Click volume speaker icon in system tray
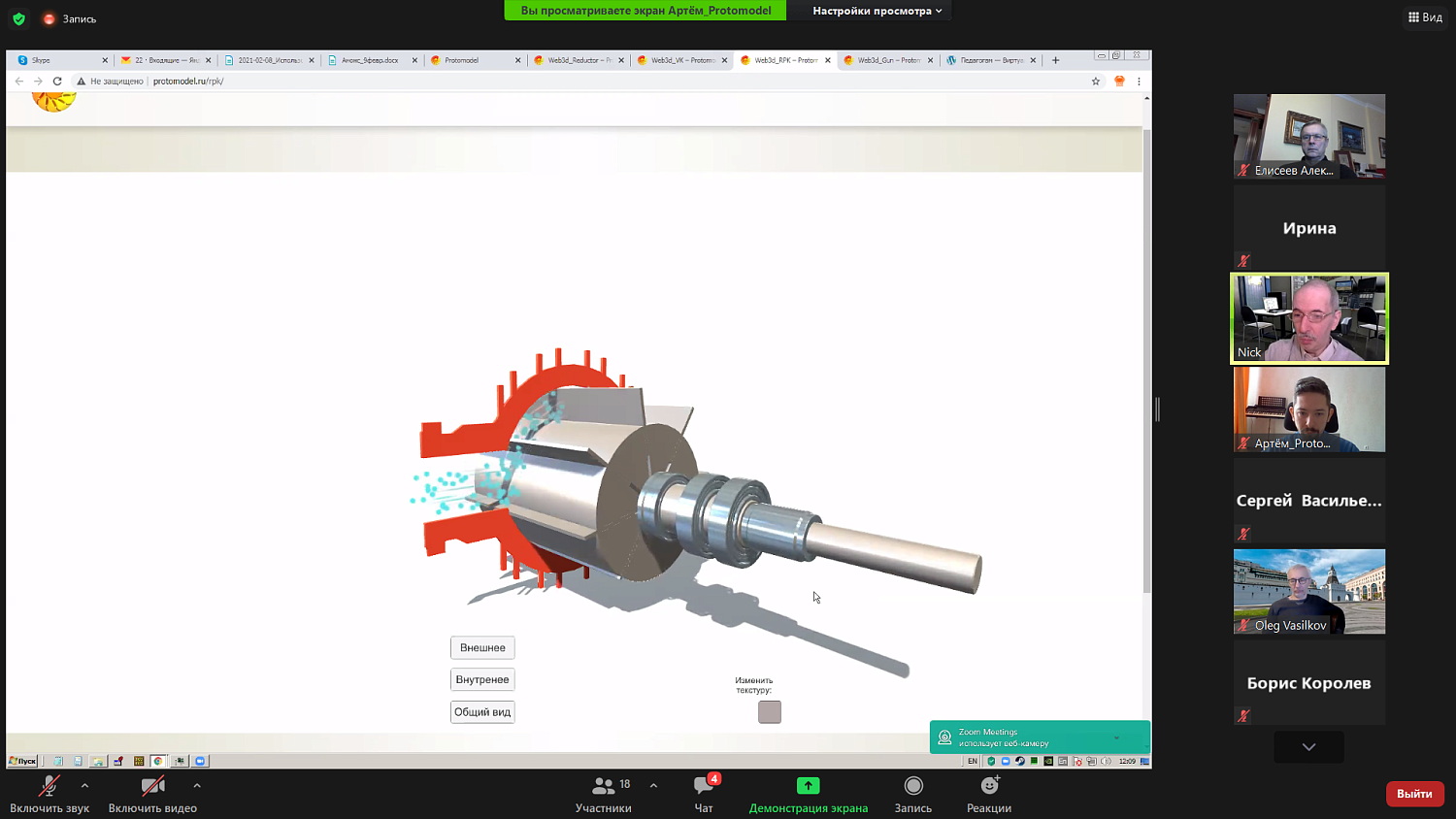Image resolution: width=1456 pixels, height=819 pixels. (1107, 761)
